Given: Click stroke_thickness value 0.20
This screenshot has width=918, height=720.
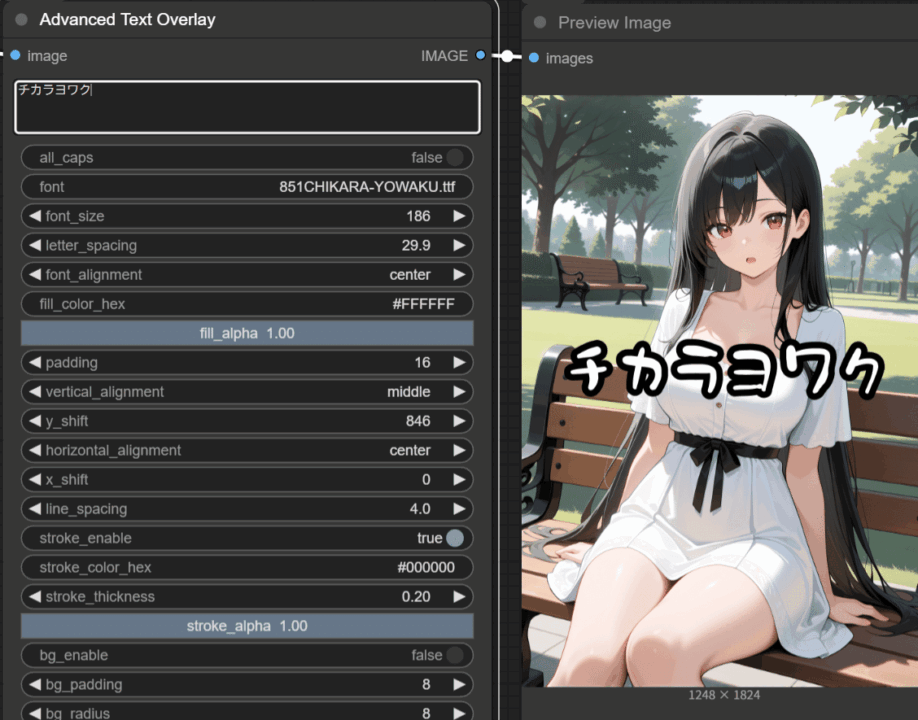Looking at the screenshot, I should pos(416,596).
